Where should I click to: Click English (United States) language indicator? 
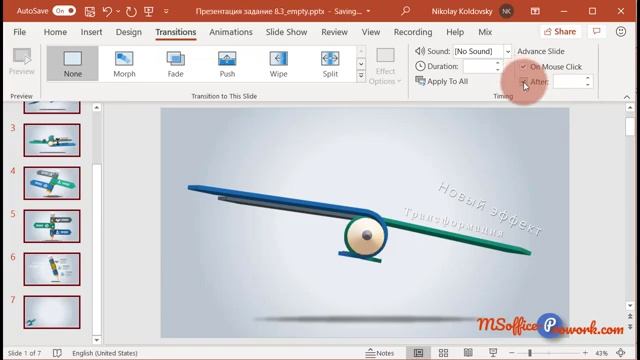[104, 353]
